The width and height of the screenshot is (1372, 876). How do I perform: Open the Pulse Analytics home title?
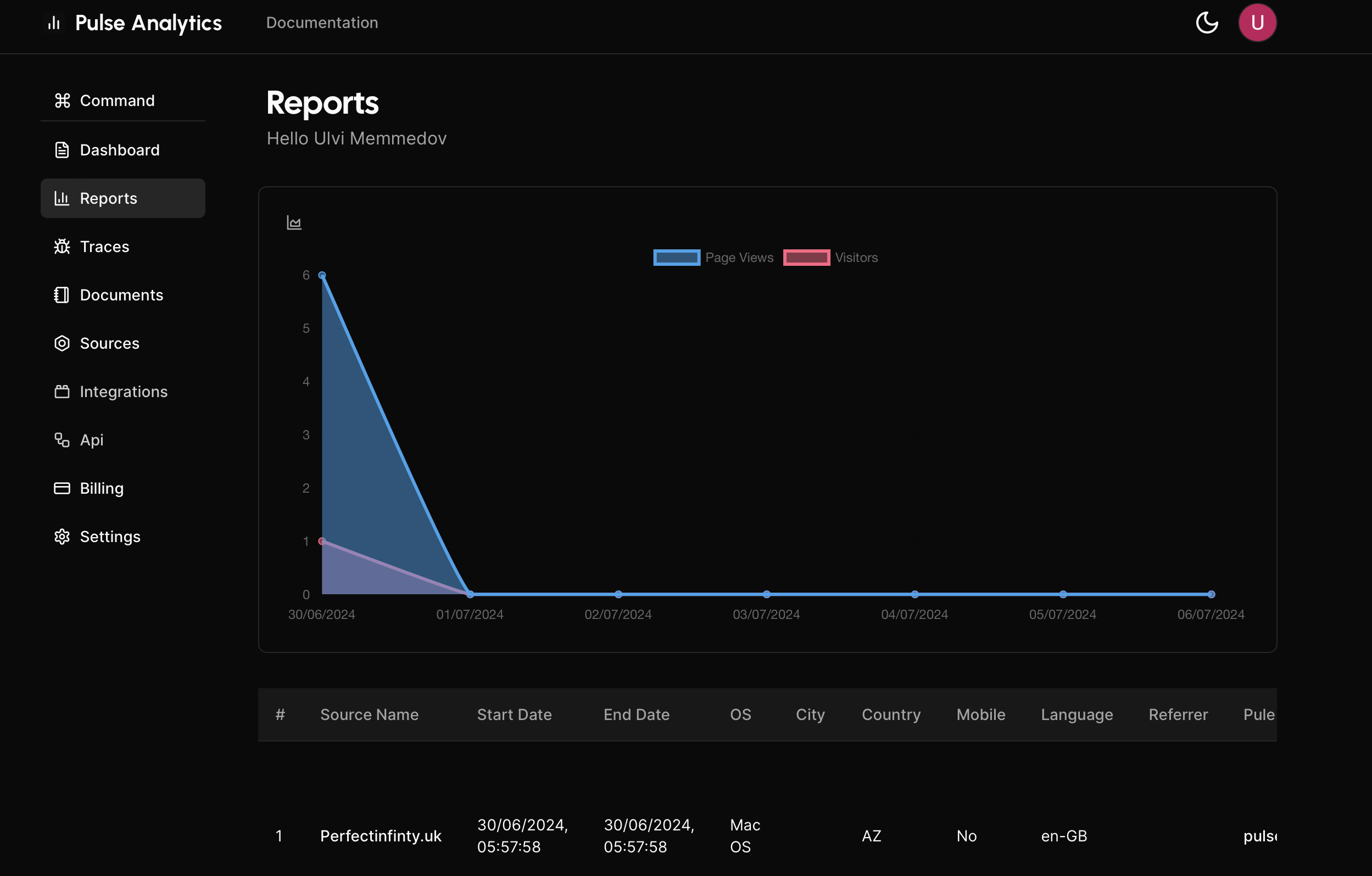[x=148, y=23]
